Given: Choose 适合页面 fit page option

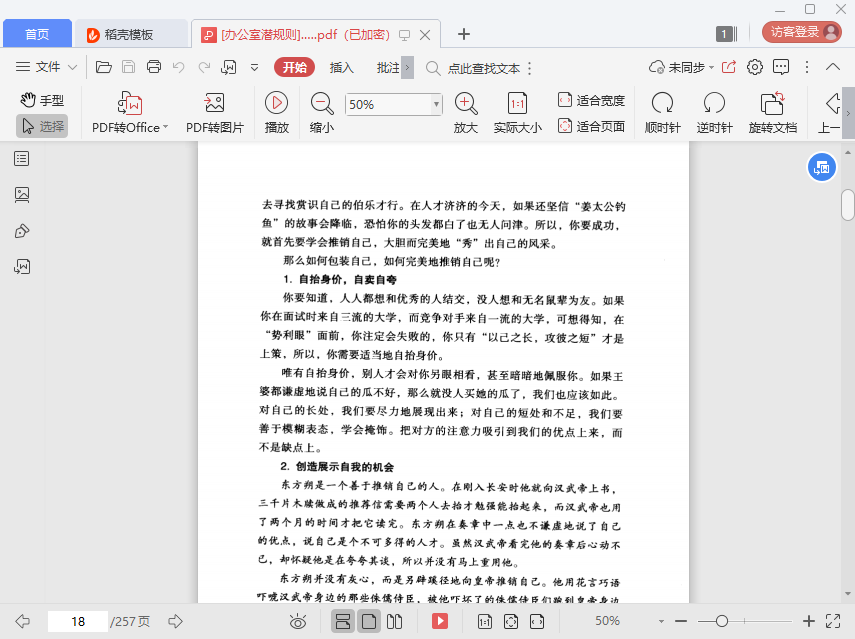Looking at the screenshot, I should pyautogui.click(x=592, y=126).
